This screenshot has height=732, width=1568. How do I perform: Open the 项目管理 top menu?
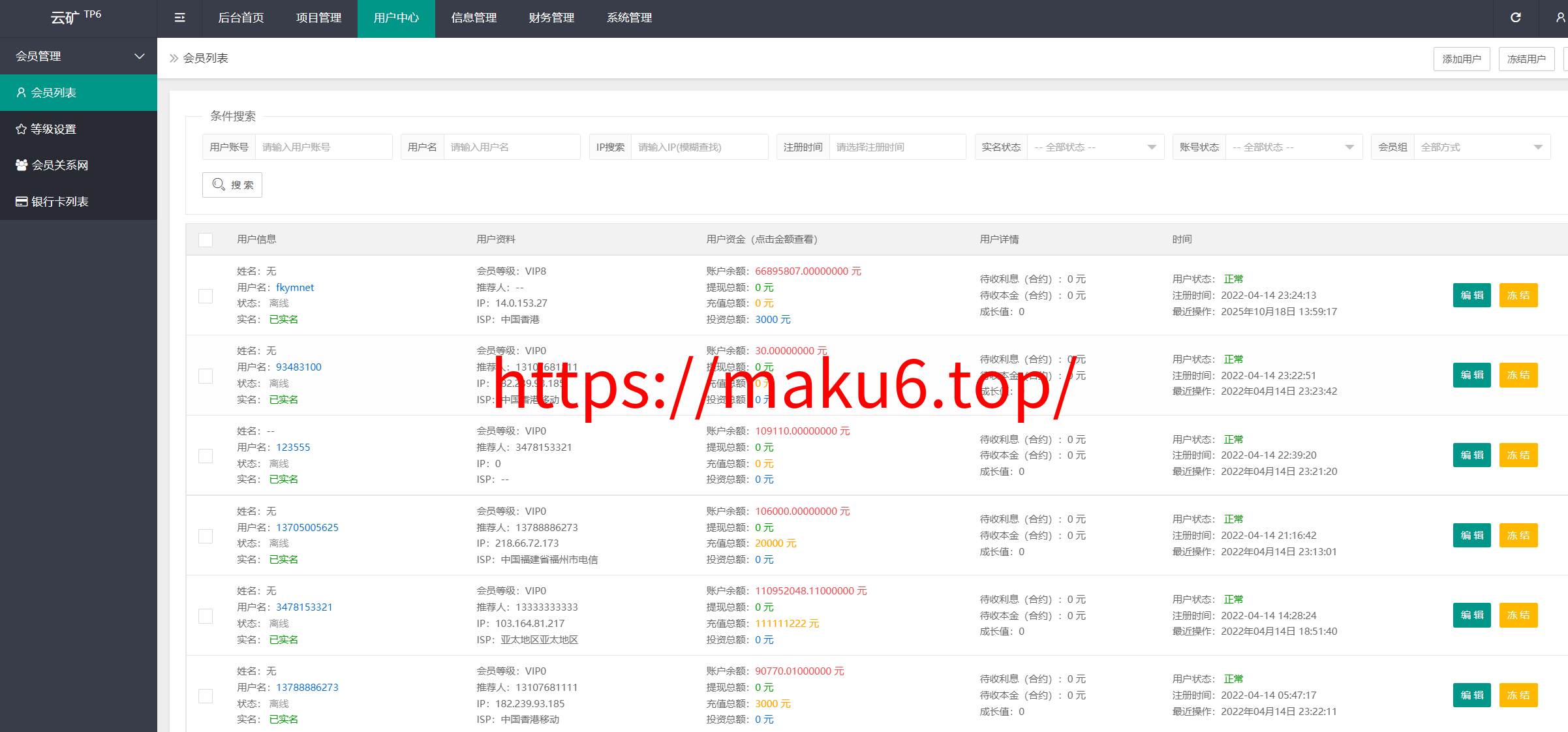click(318, 18)
